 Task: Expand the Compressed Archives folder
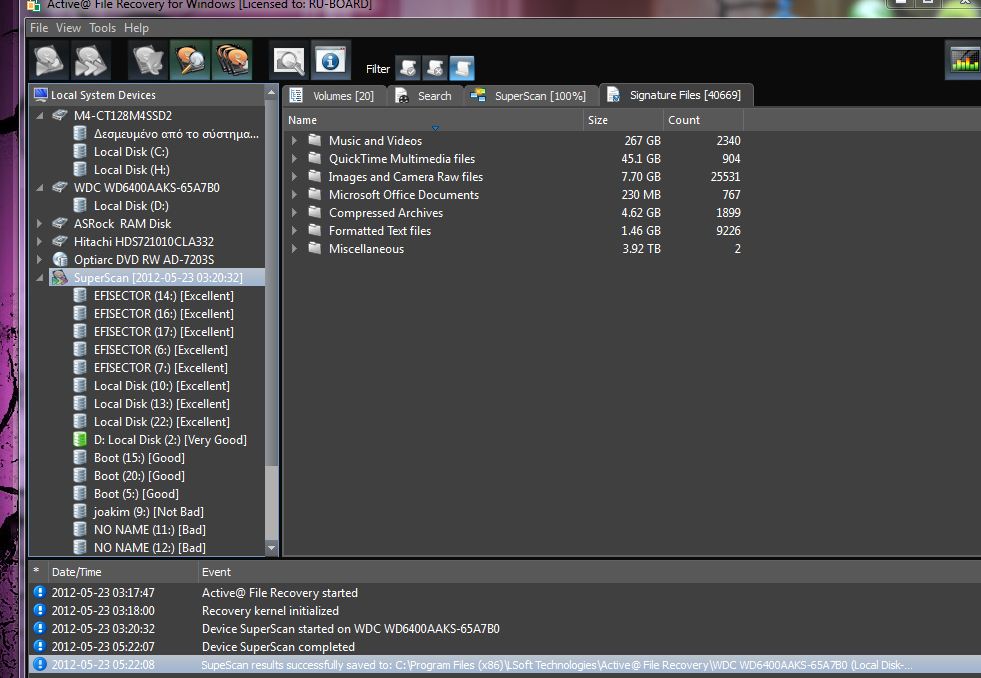[x=294, y=213]
